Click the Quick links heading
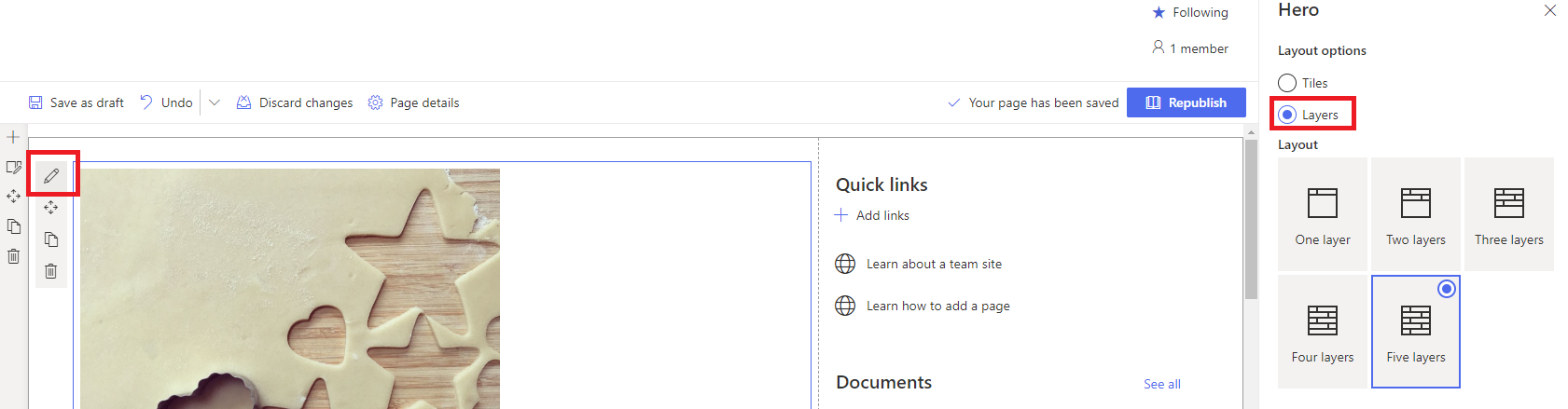Image resolution: width=1568 pixels, height=409 pixels. (x=881, y=184)
